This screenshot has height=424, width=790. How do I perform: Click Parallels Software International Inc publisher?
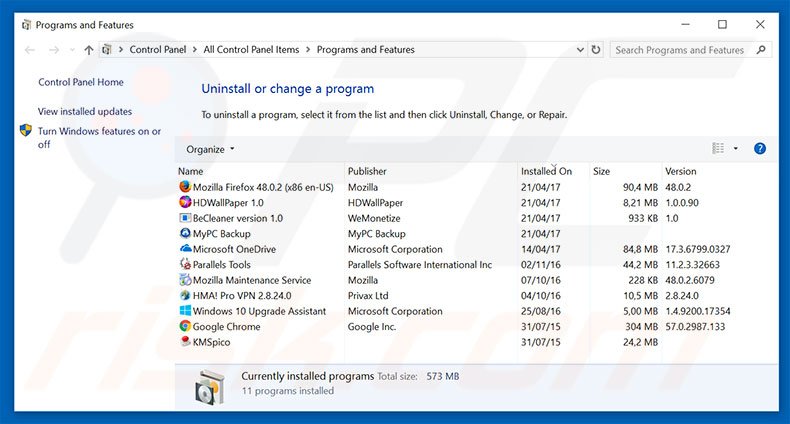(420, 264)
